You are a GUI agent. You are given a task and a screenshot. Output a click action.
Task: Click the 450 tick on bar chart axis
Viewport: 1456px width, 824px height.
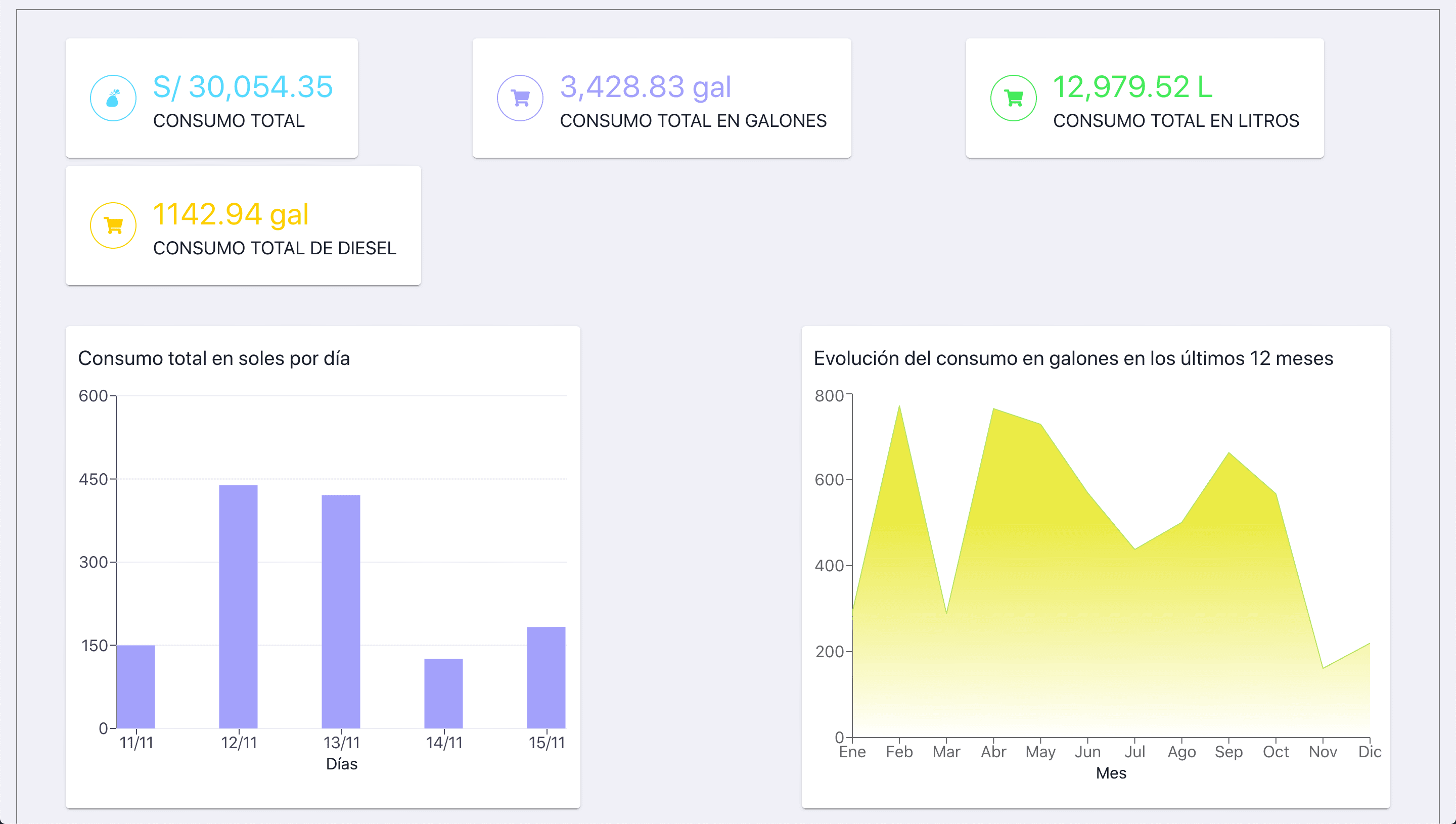[94, 479]
